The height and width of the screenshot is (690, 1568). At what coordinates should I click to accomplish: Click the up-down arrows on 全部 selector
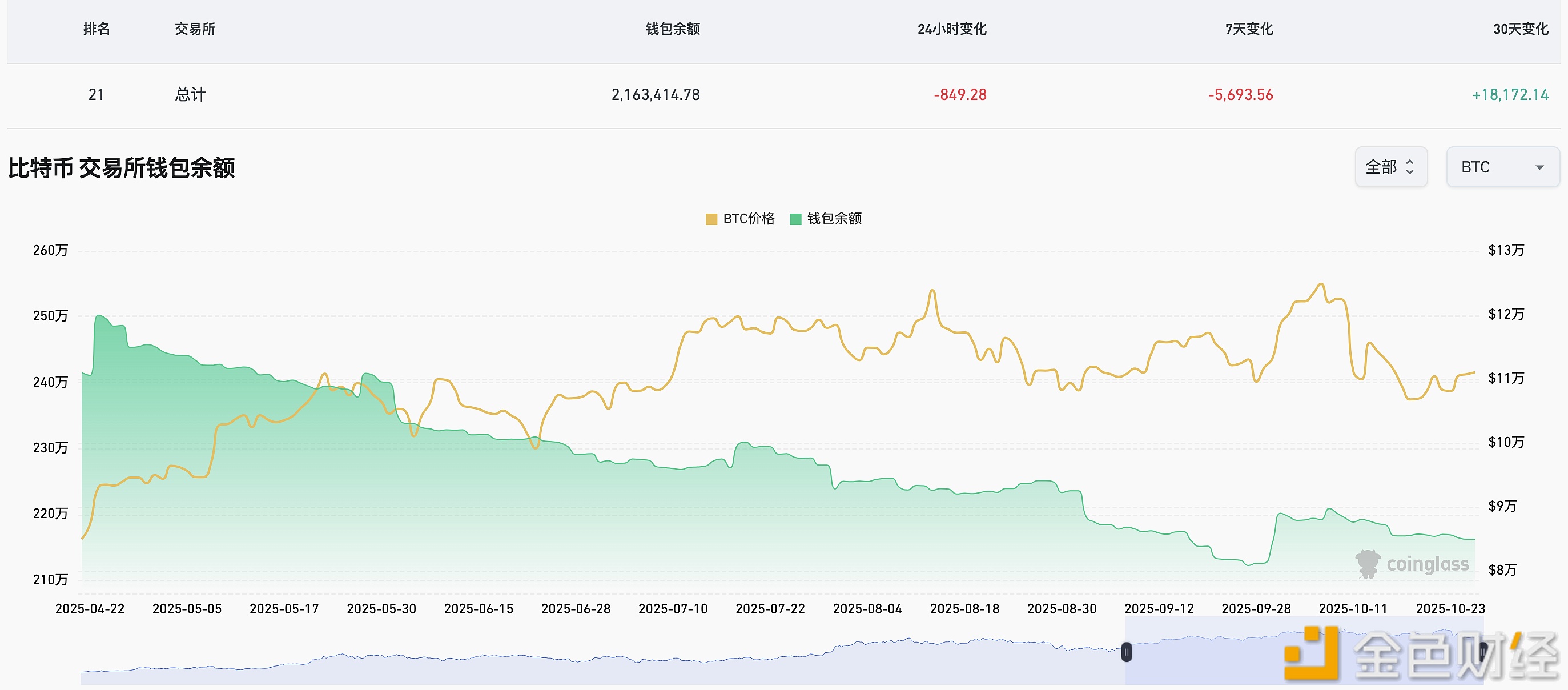(1410, 167)
